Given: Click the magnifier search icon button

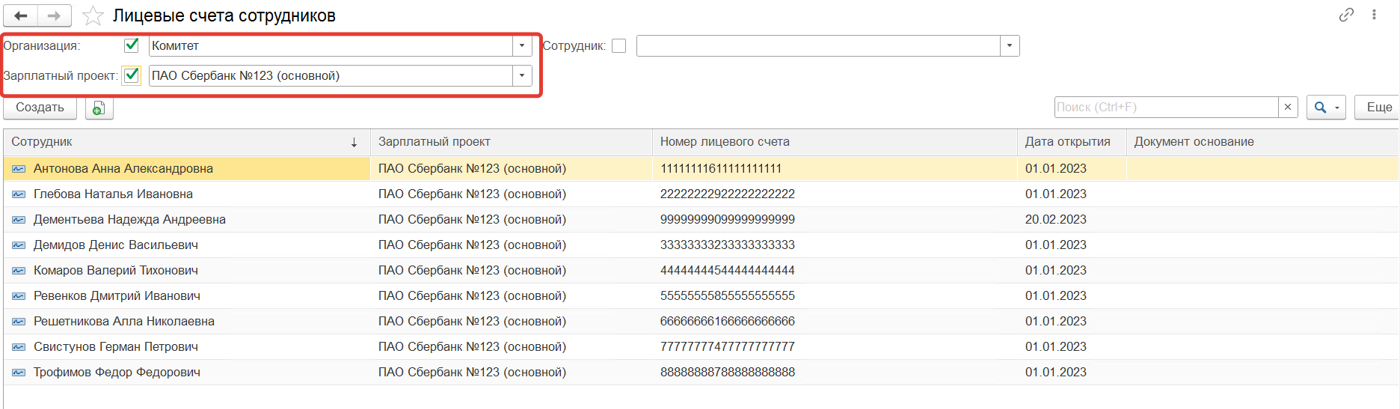Looking at the screenshot, I should 1321,108.
